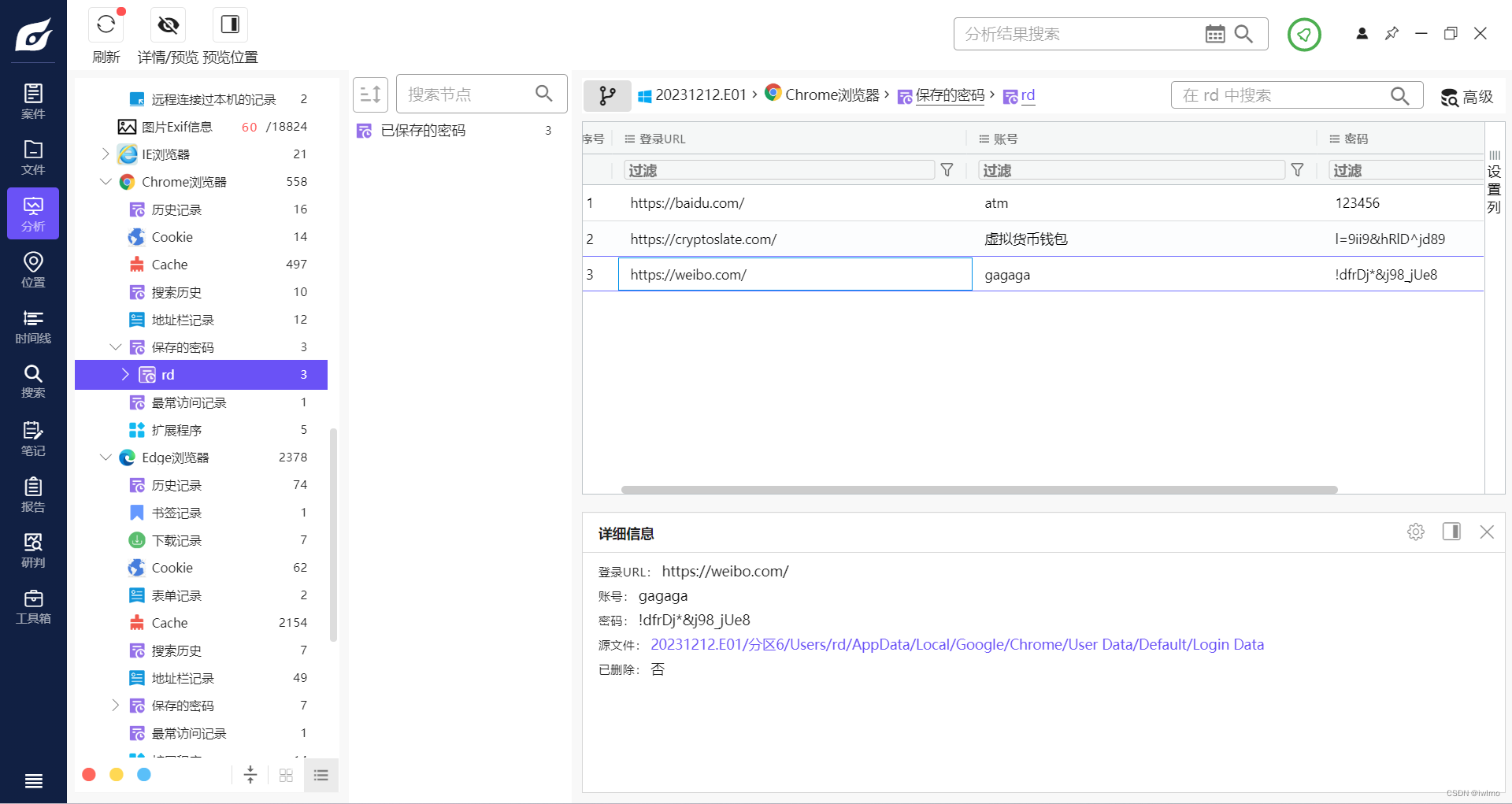Click the hamburger menu at sidebar bottom
Viewport: 1512px width, 804px height.
pyautogui.click(x=33, y=781)
